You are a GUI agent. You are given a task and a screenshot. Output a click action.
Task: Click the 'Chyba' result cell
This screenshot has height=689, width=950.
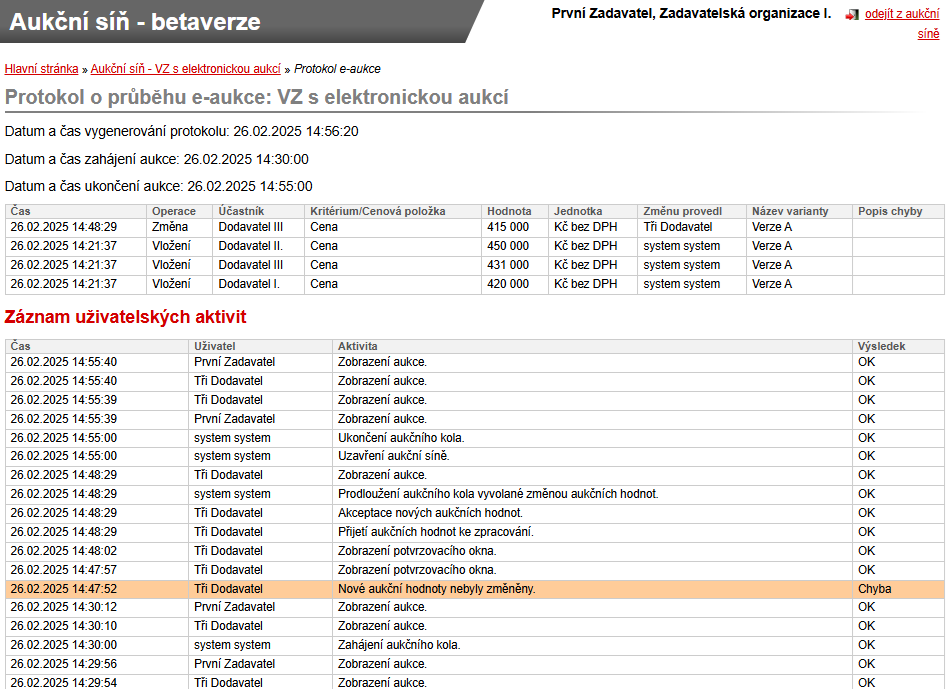click(x=874, y=589)
